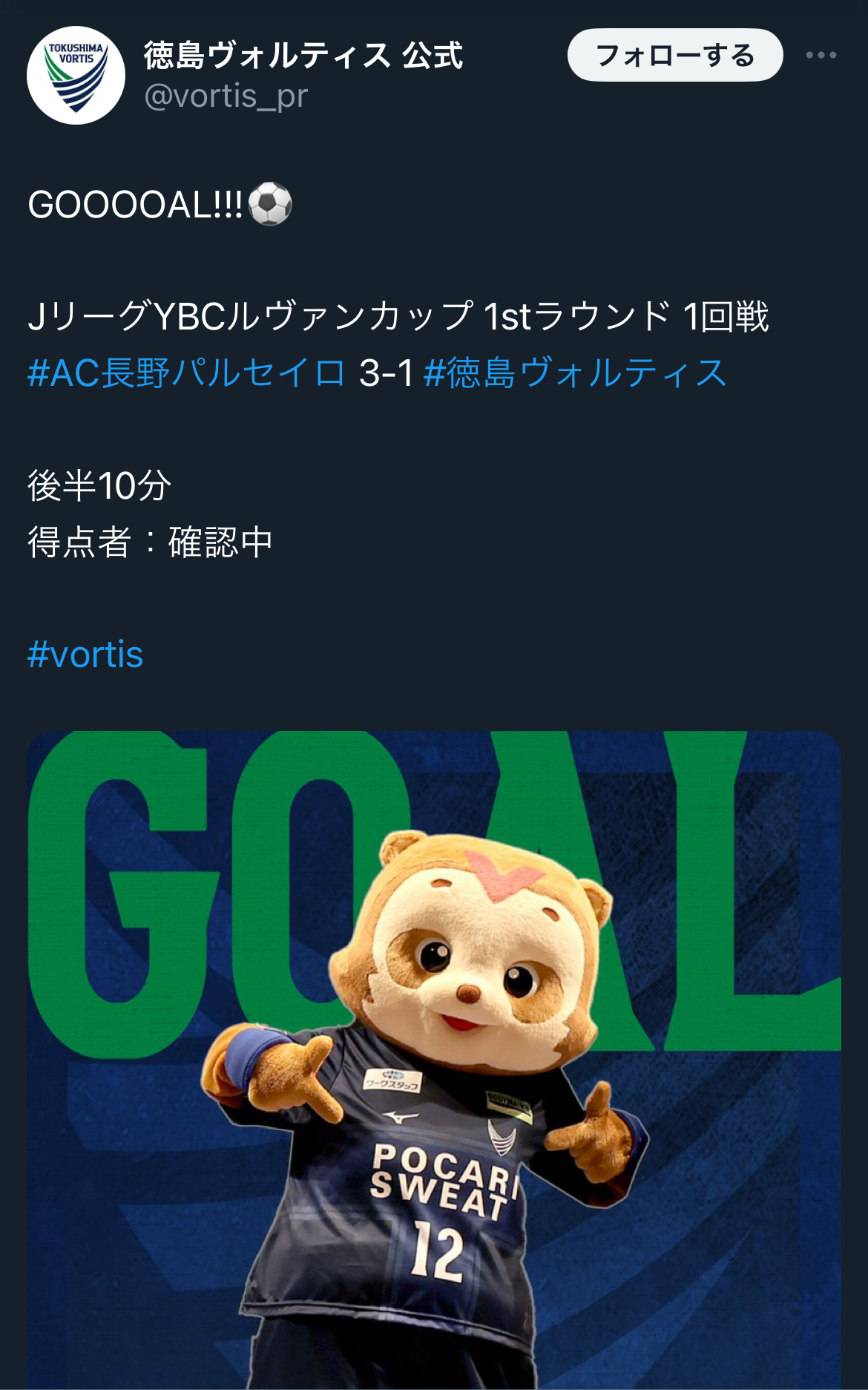Tap the GOOOOAL!!! tweet text

click(136, 205)
